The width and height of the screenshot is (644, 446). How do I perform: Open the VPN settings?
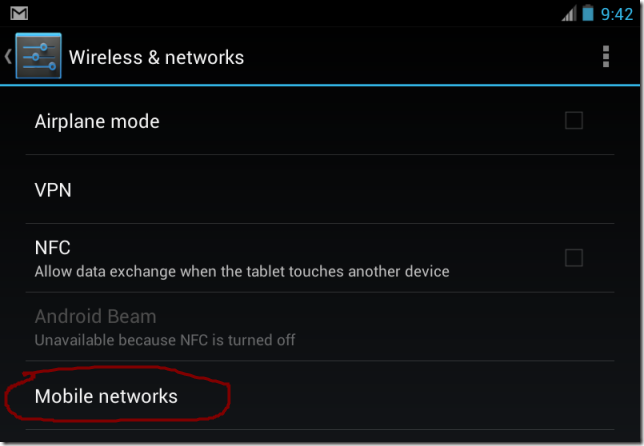point(53,189)
